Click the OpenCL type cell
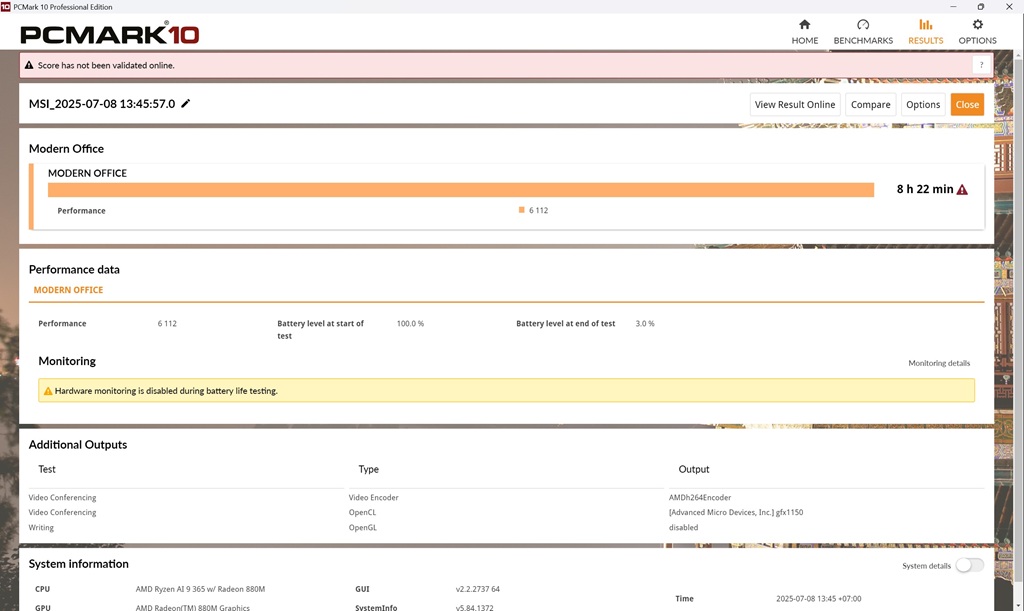1024x611 pixels. point(362,512)
